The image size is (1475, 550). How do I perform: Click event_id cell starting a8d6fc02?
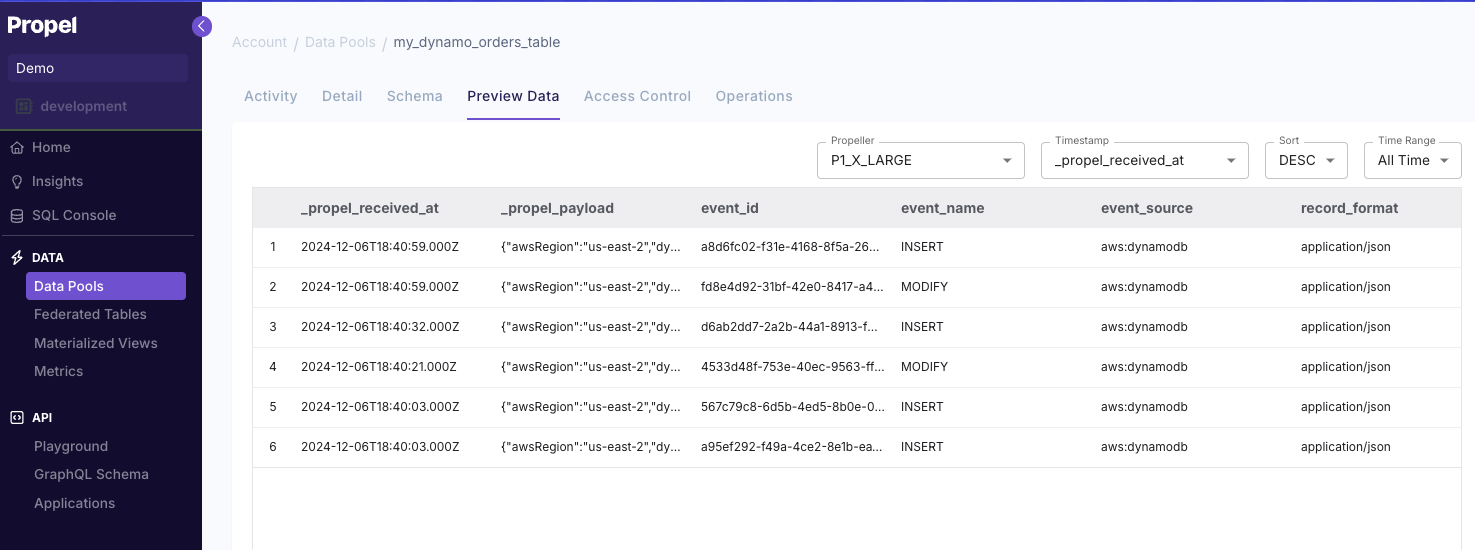click(793, 247)
